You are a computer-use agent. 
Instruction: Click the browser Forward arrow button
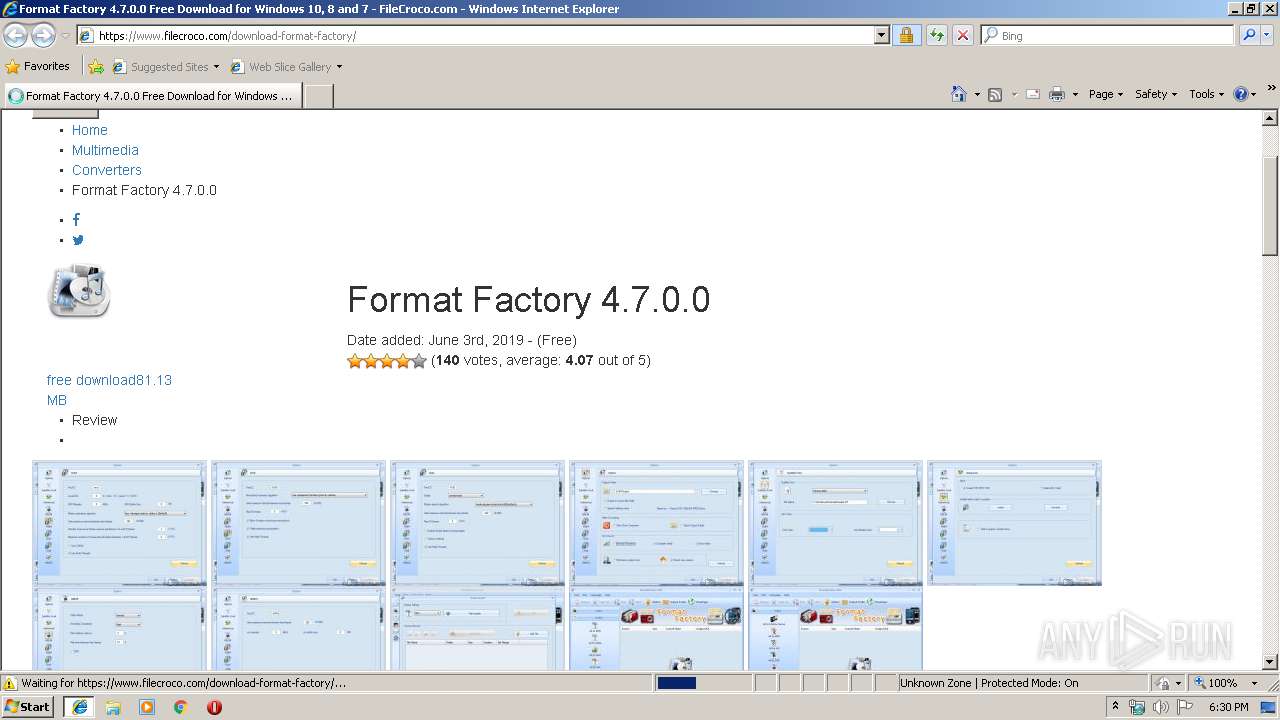point(43,35)
